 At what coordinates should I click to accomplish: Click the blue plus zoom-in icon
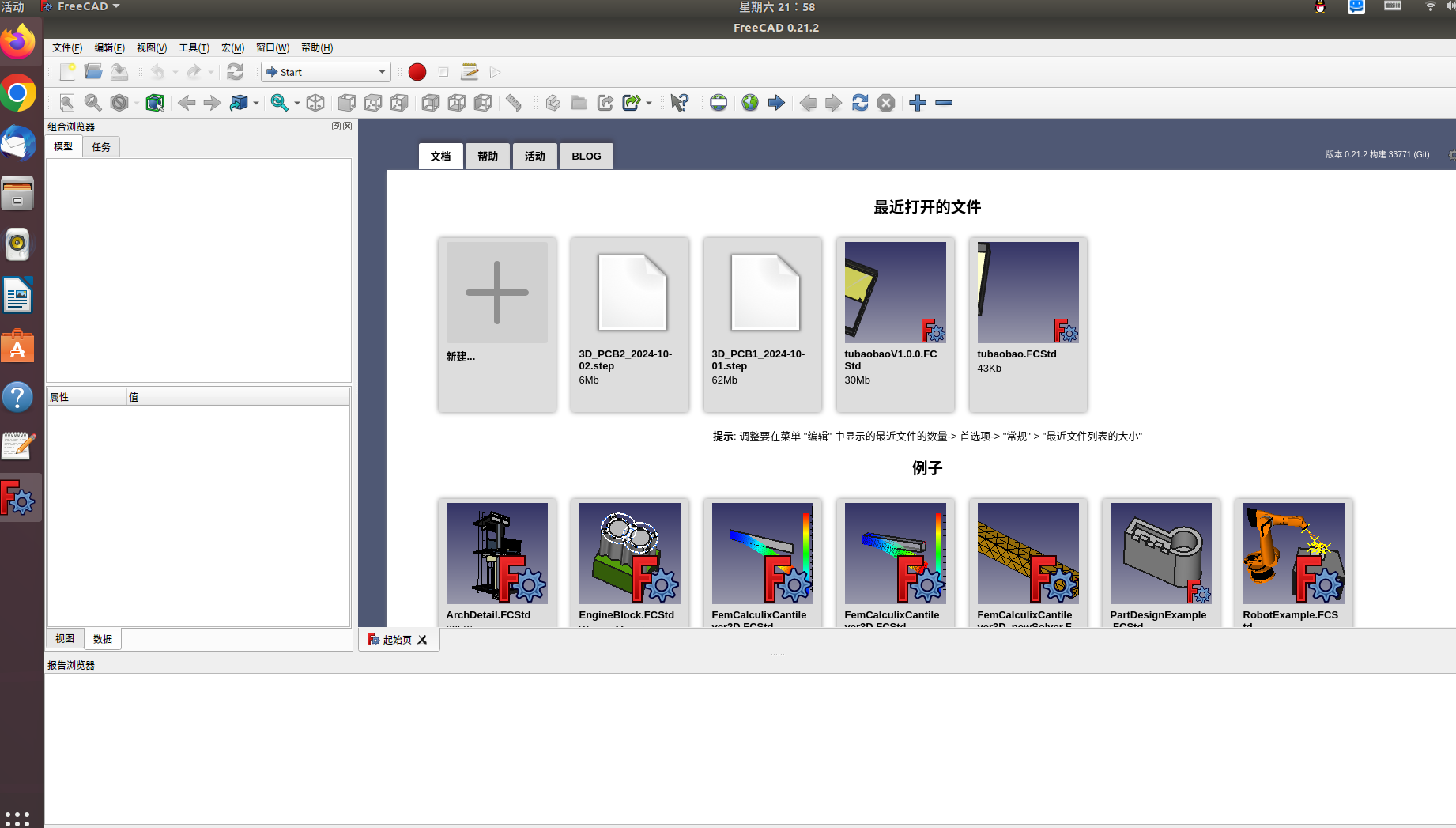click(x=918, y=103)
